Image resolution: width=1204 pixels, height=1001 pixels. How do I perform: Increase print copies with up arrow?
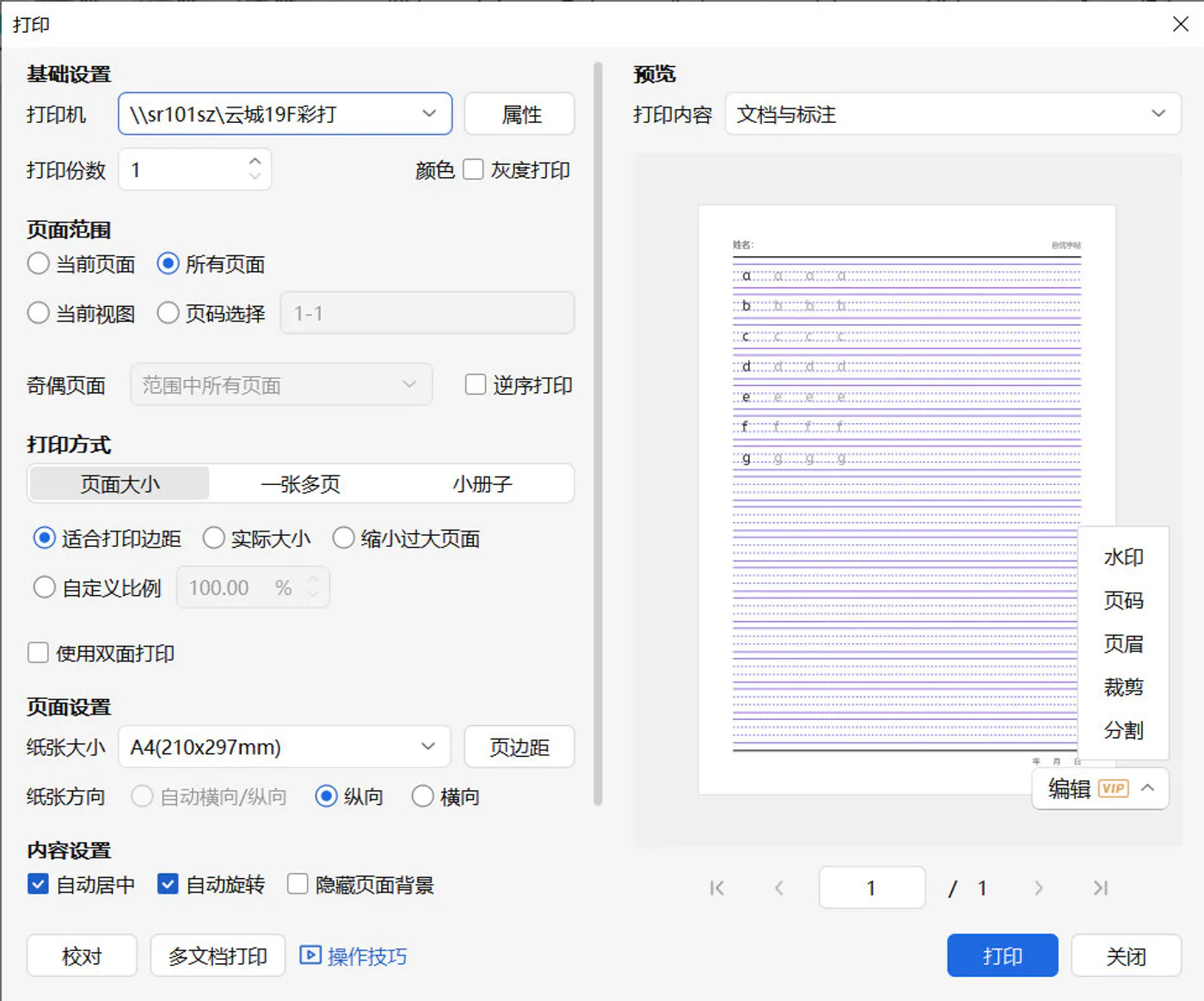click(x=255, y=161)
